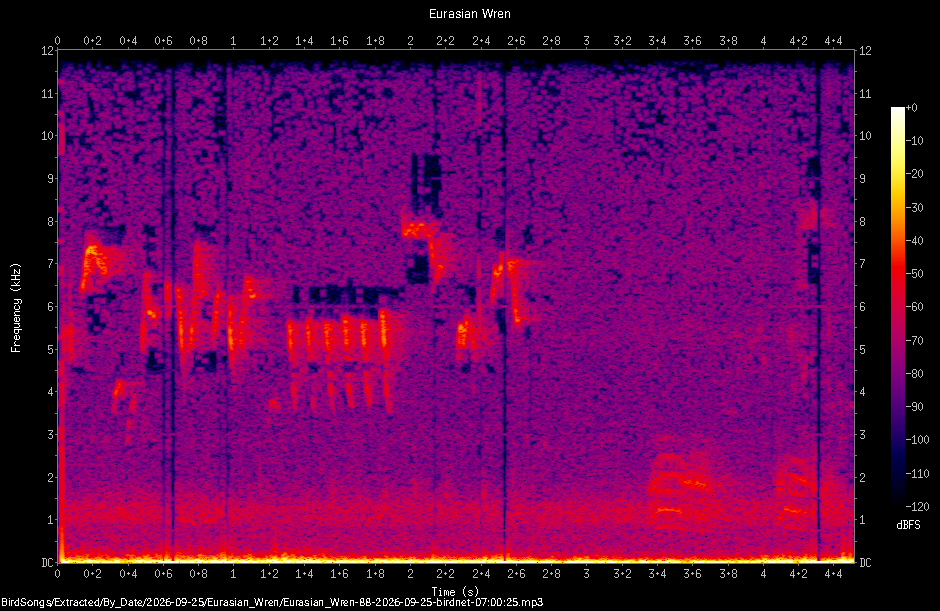Click the "DC" label on the left frequency axis
The width and height of the screenshot is (940, 611).
click(x=47, y=562)
